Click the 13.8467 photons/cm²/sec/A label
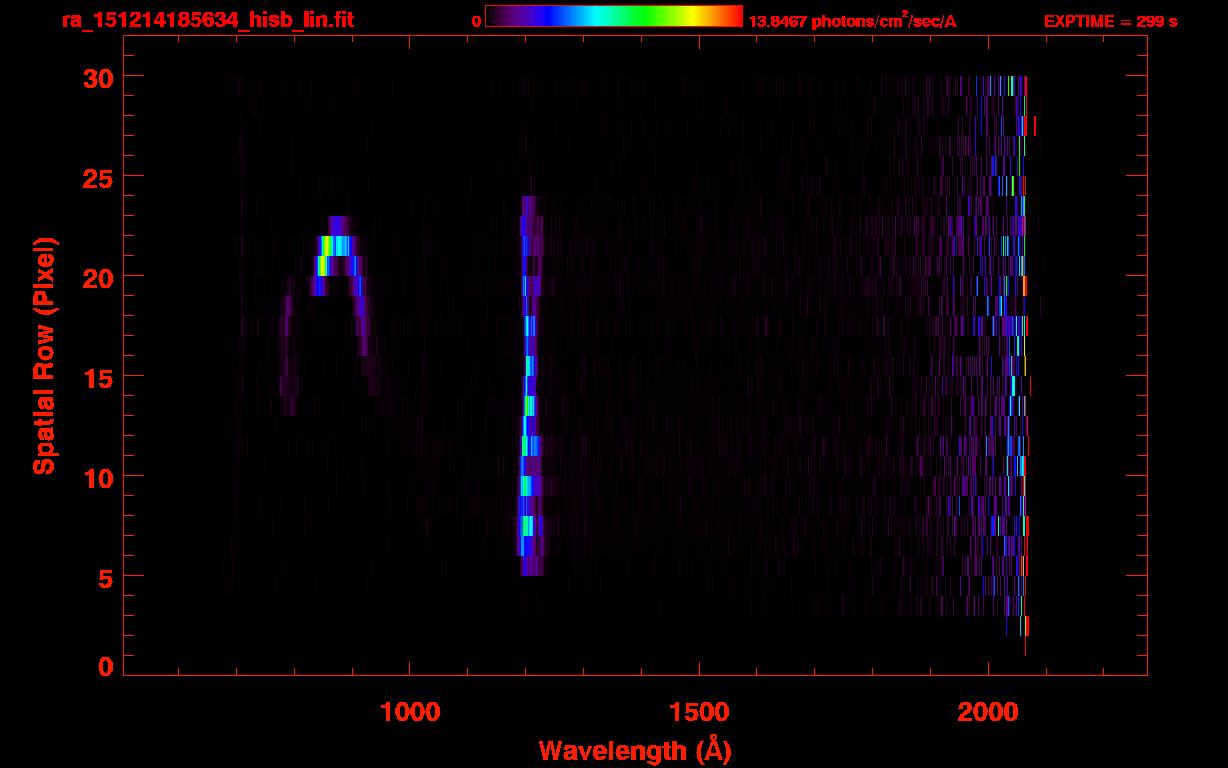 [852, 20]
